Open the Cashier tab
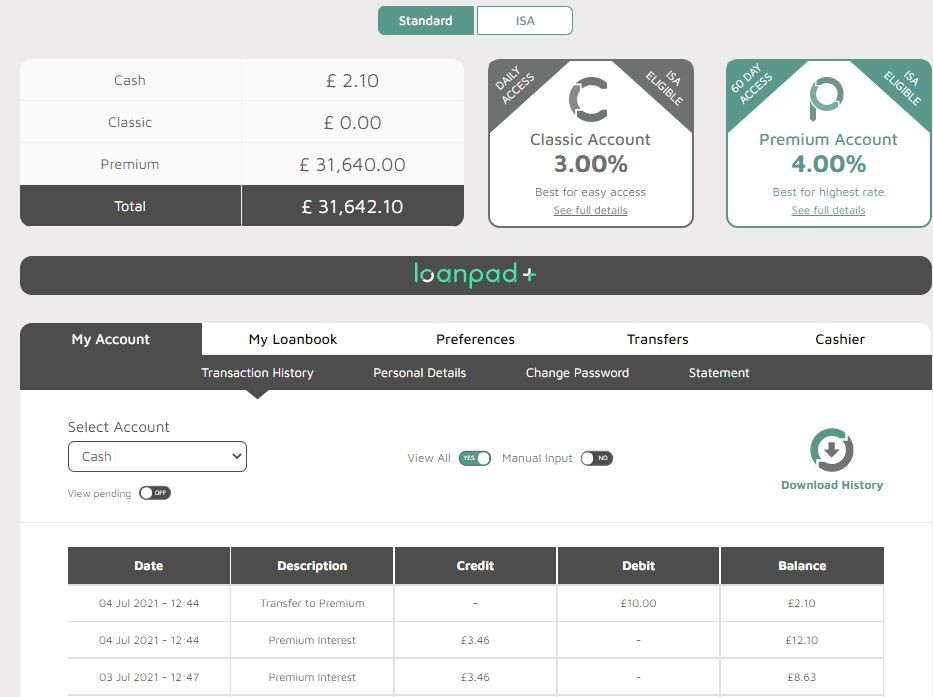Viewport: 933px width, 697px height. pyautogui.click(x=840, y=339)
